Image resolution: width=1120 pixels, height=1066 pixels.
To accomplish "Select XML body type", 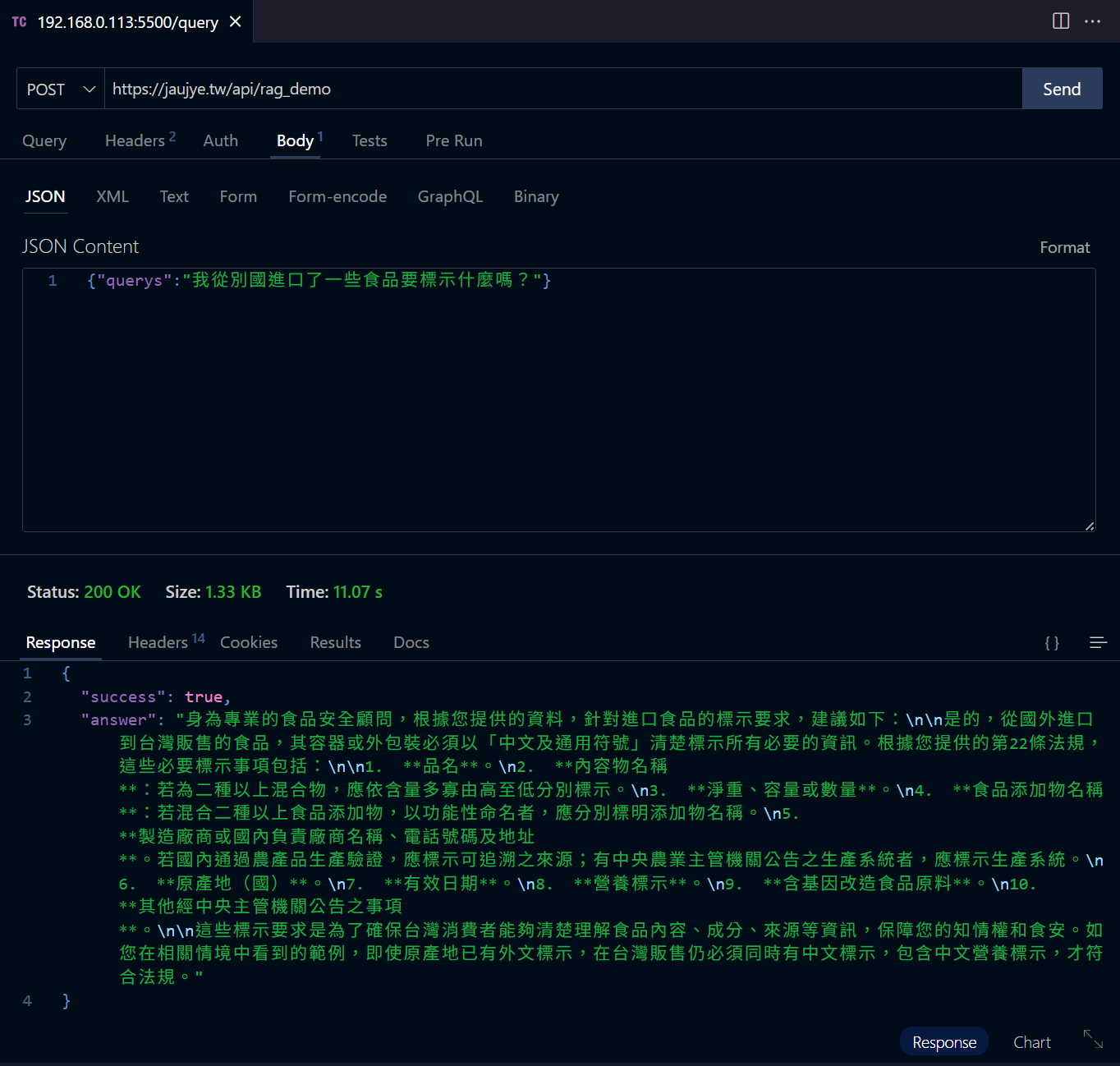I will pos(112,196).
